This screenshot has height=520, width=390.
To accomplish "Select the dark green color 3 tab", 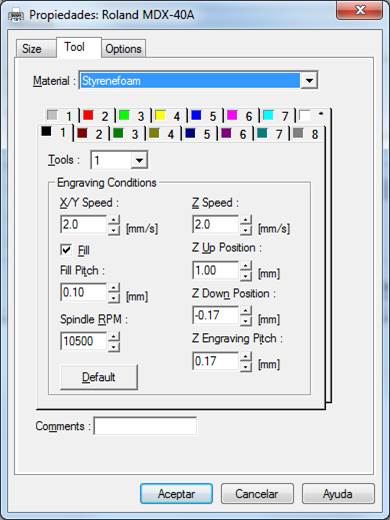I will 127,134.
